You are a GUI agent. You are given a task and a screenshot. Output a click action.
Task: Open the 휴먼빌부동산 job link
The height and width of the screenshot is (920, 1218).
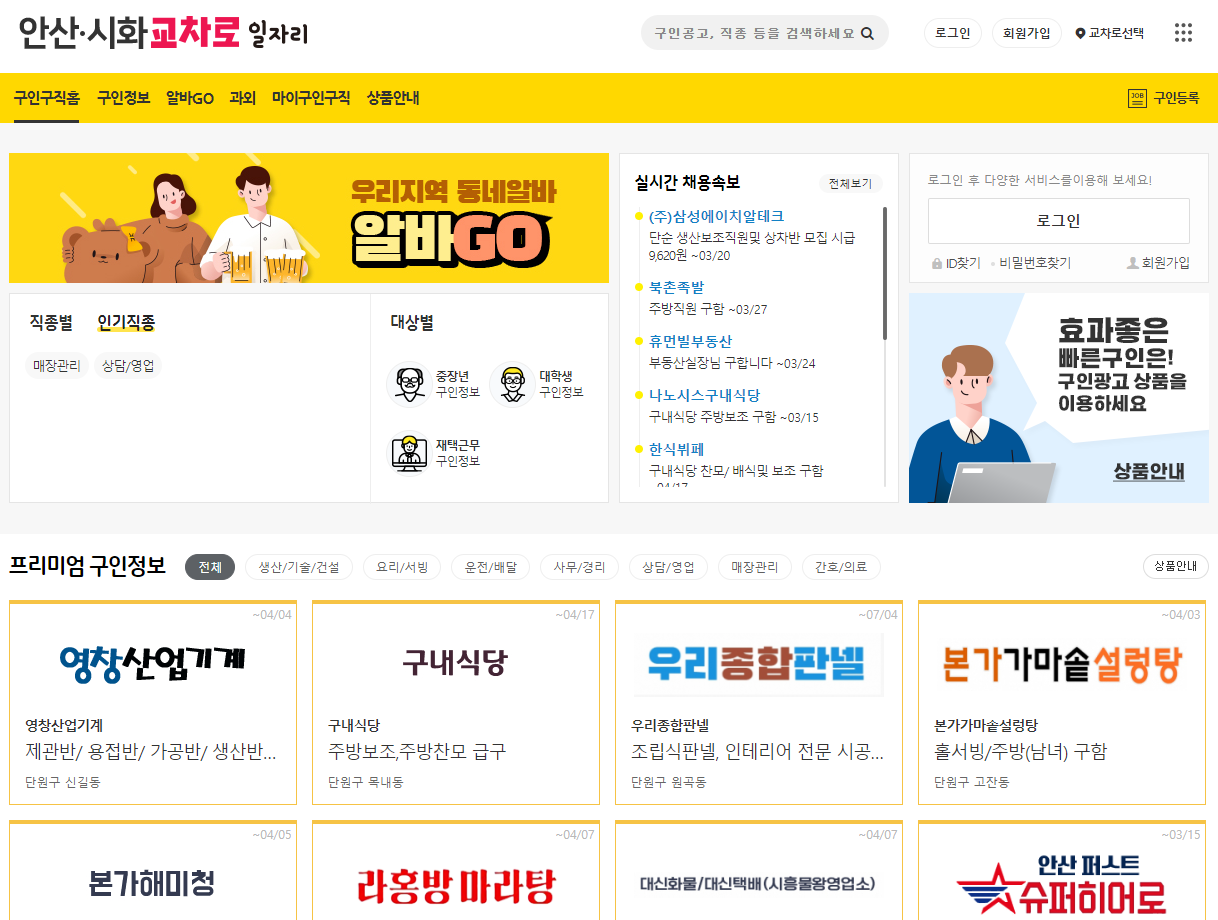tap(690, 341)
